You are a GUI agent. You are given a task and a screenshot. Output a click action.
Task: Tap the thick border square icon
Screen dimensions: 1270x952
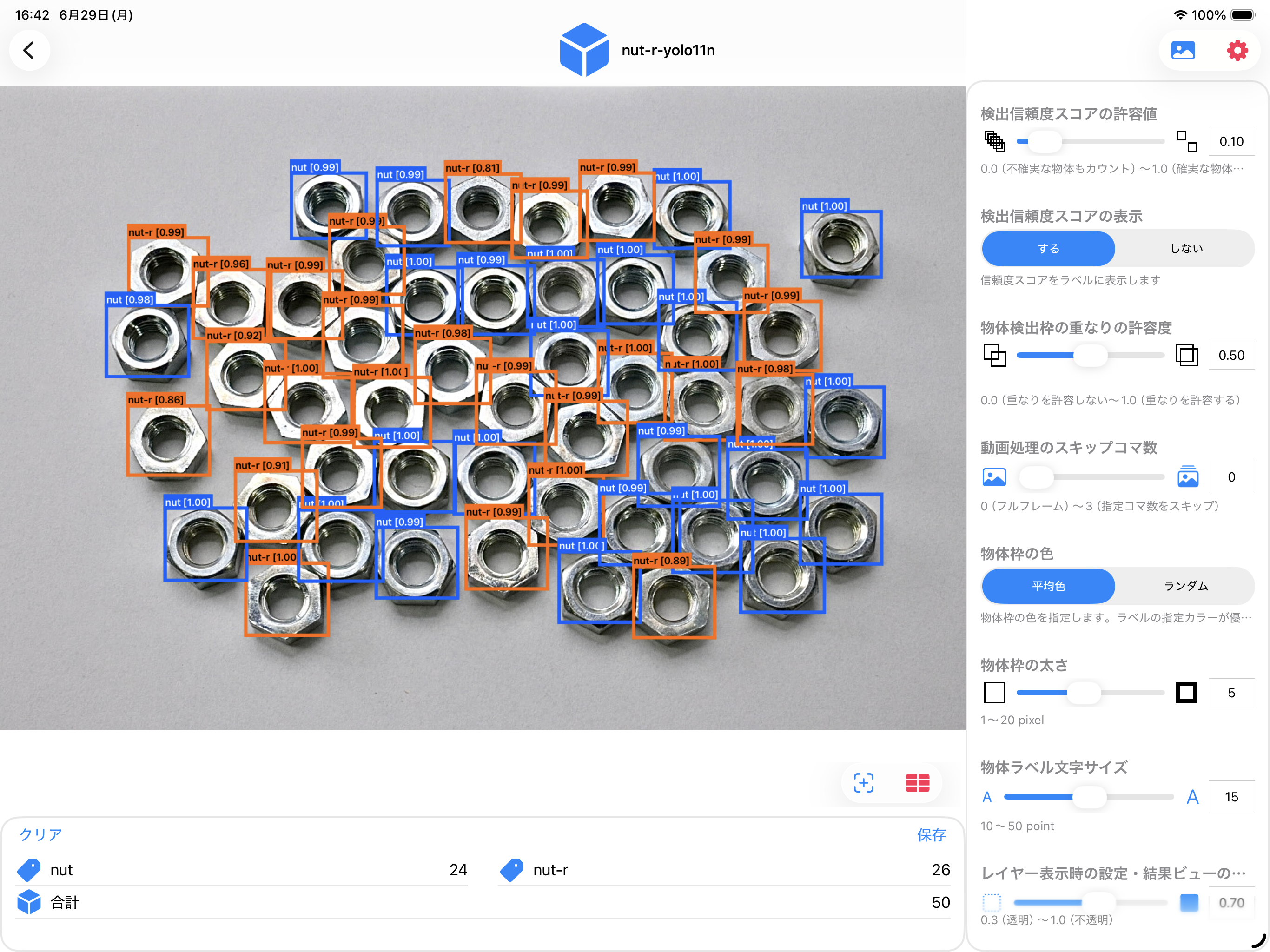[x=1187, y=693]
